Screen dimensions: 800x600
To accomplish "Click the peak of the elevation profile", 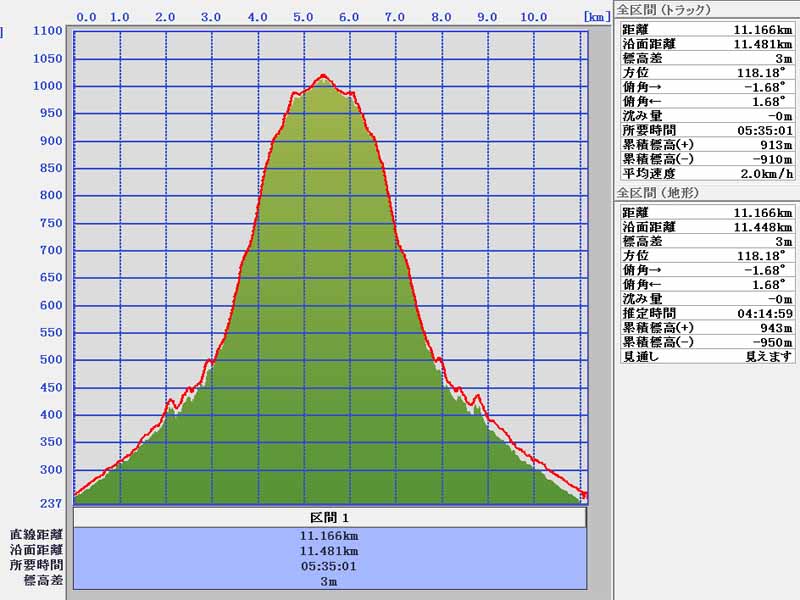I will click(322, 75).
